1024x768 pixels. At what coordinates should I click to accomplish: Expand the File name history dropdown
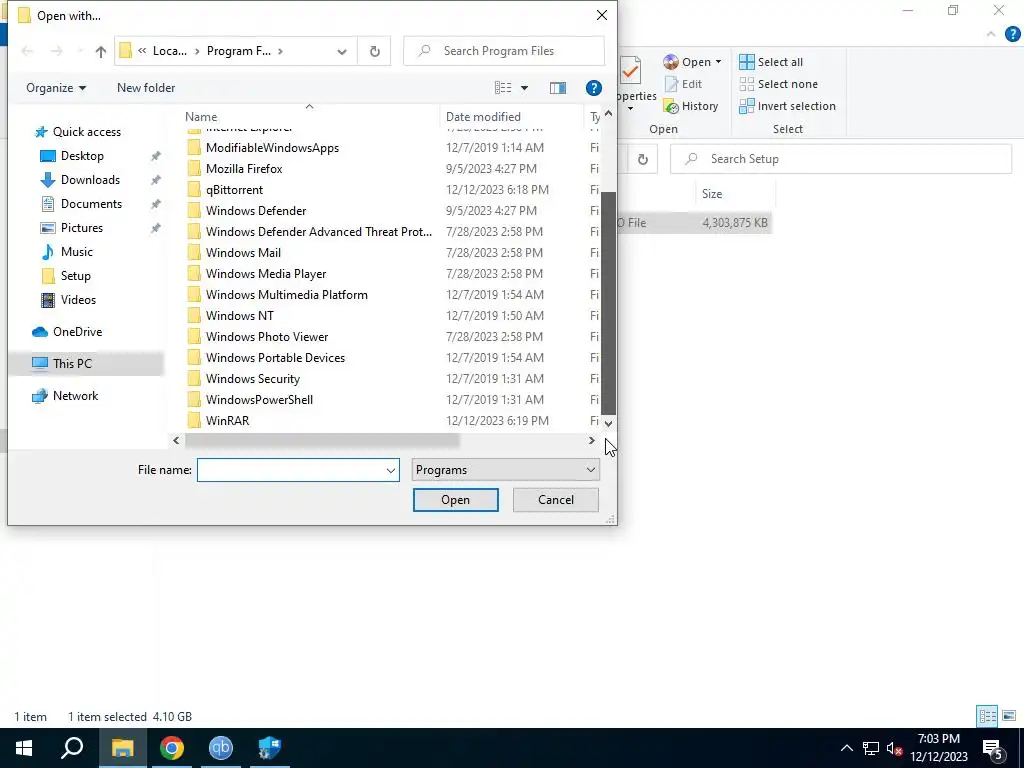click(391, 470)
